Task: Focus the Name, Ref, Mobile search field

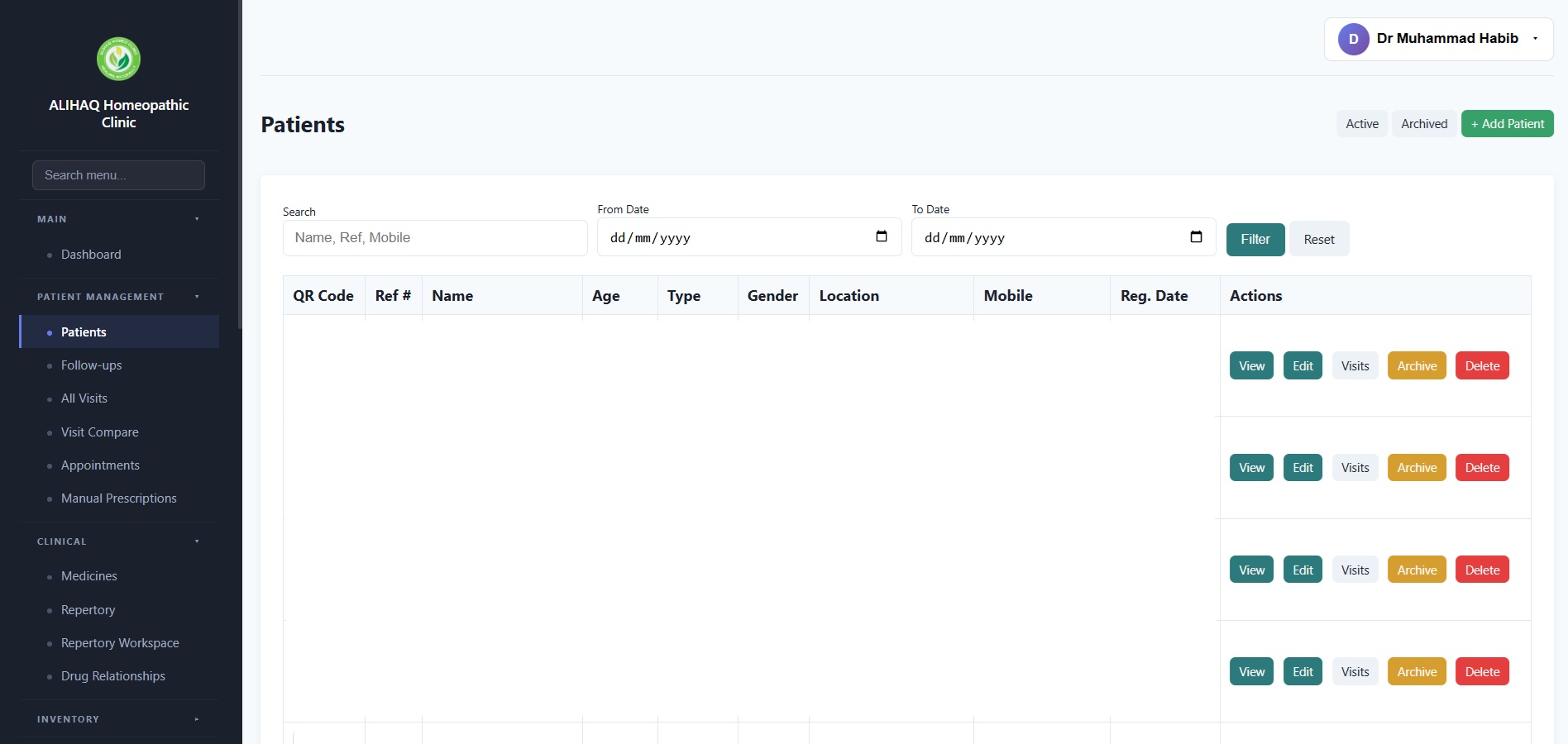Action: [435, 237]
